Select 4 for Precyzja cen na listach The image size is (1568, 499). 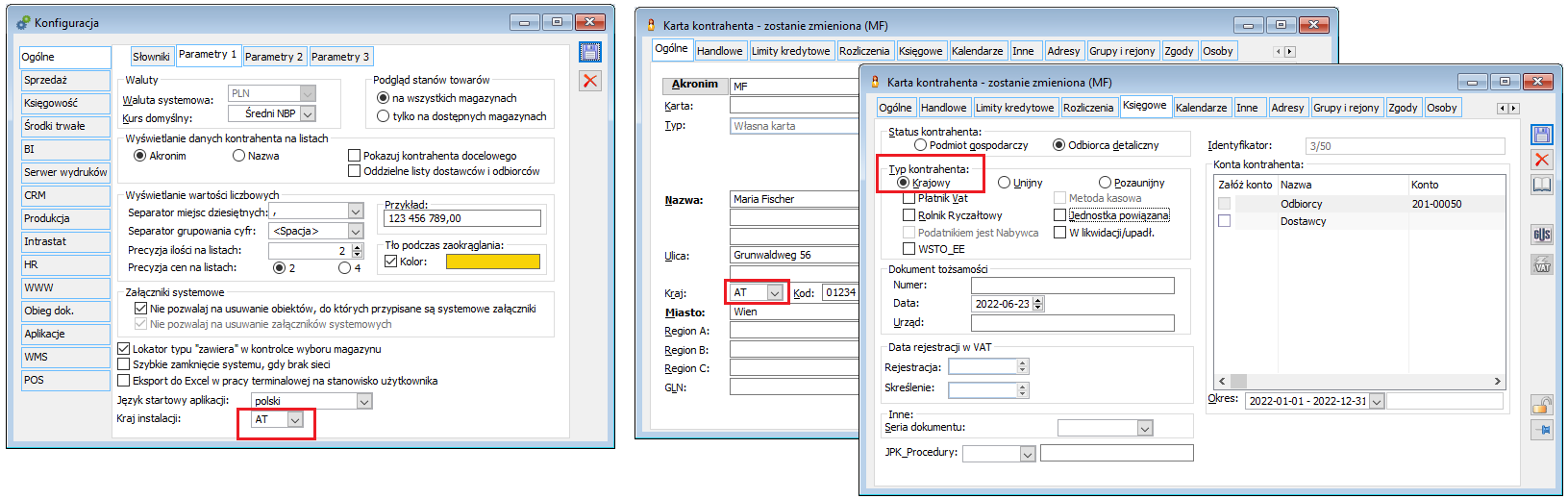(x=344, y=268)
